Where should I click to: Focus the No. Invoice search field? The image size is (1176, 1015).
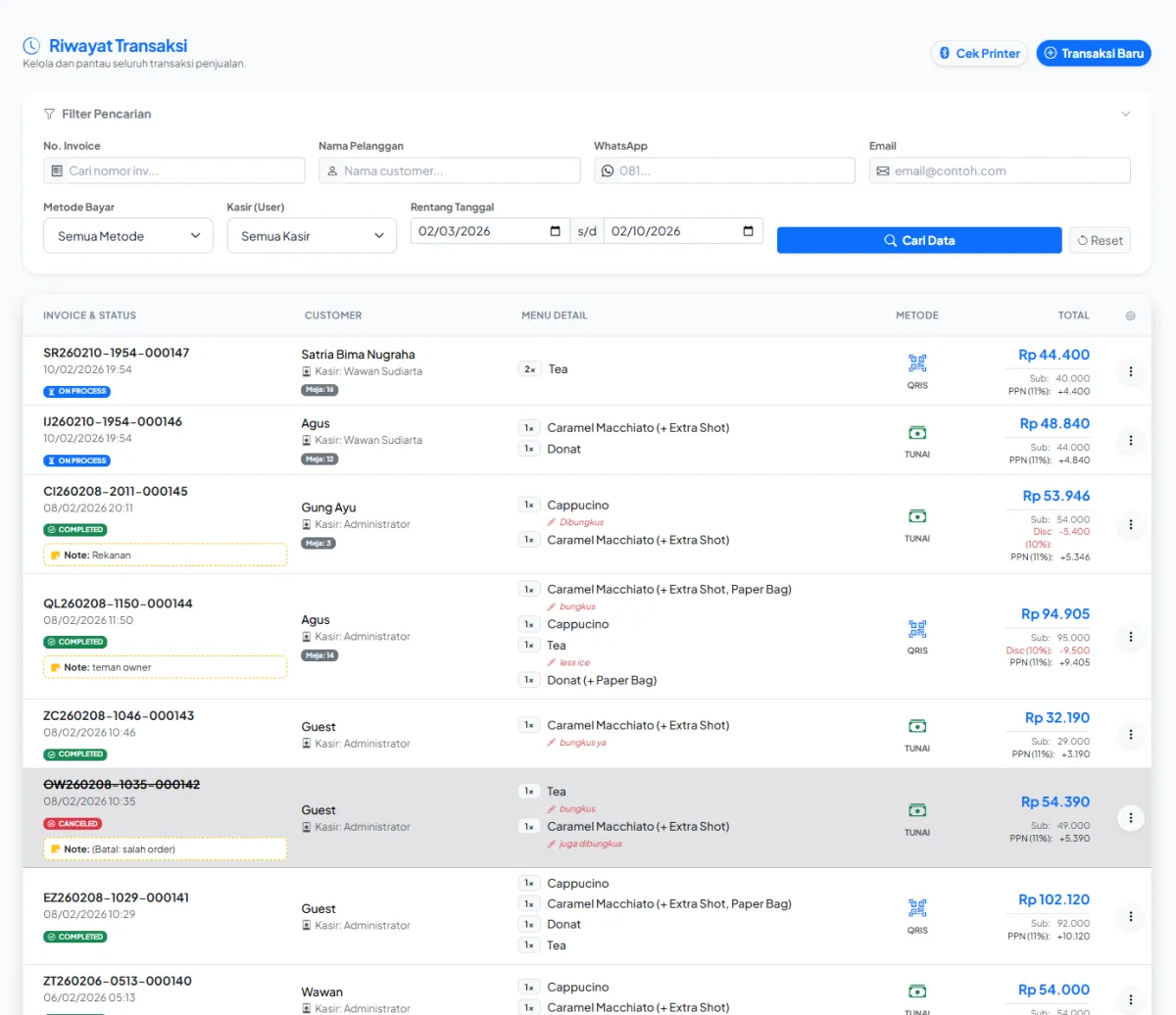183,170
